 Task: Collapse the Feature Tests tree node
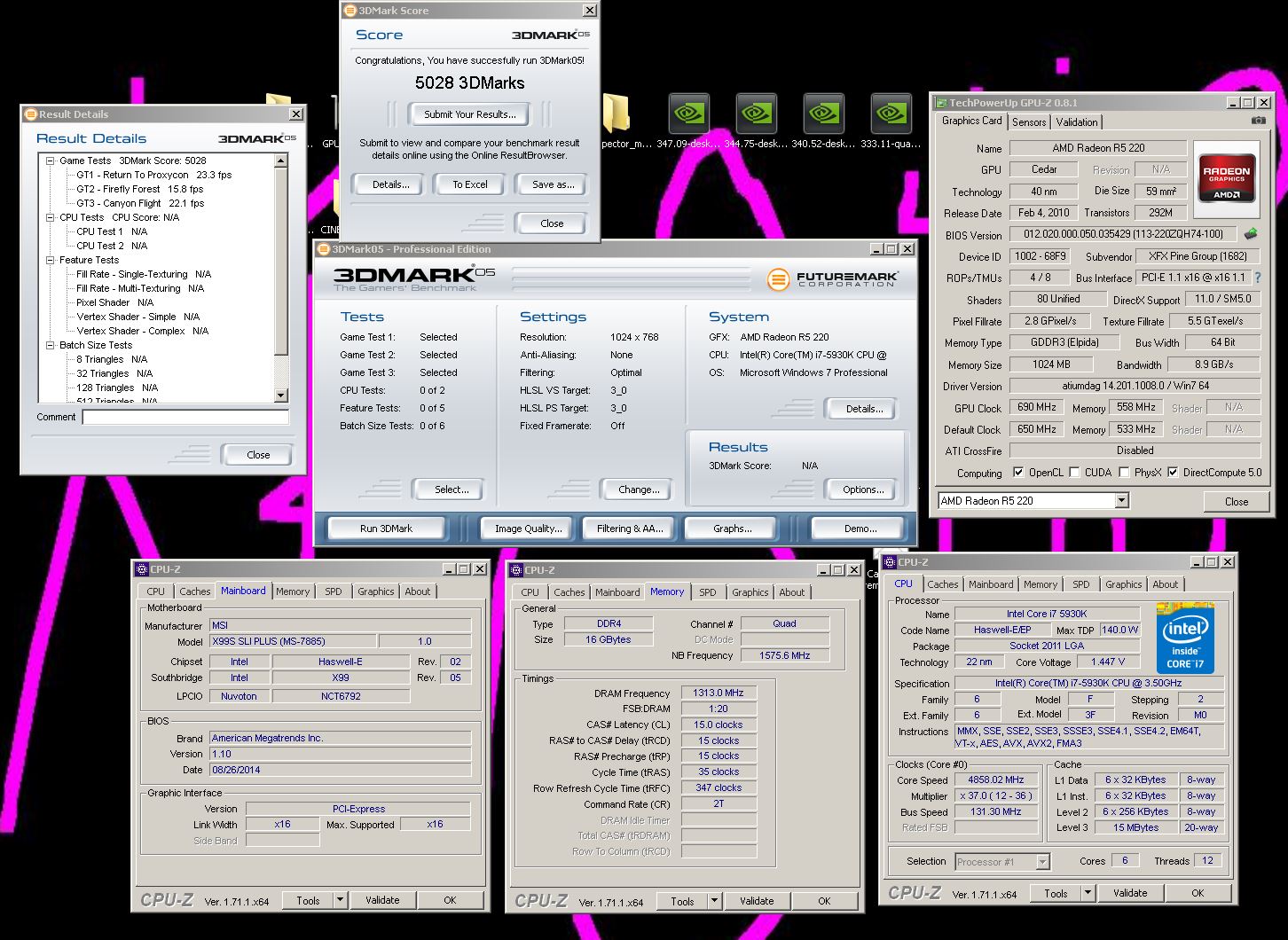[x=51, y=260]
